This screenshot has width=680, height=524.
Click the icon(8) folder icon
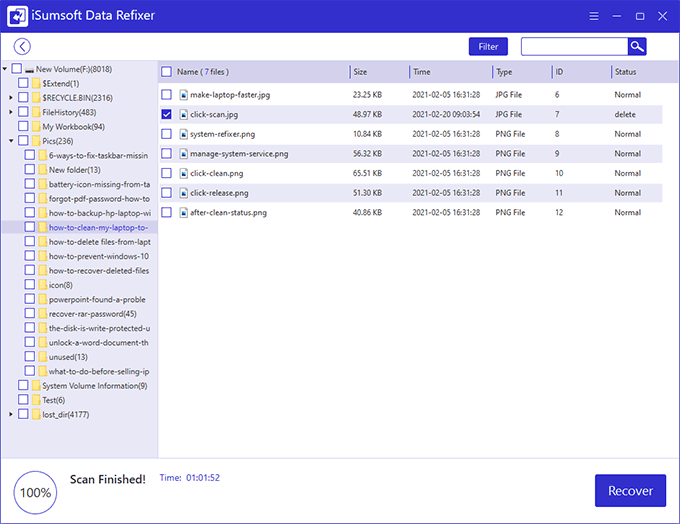[x=42, y=285]
